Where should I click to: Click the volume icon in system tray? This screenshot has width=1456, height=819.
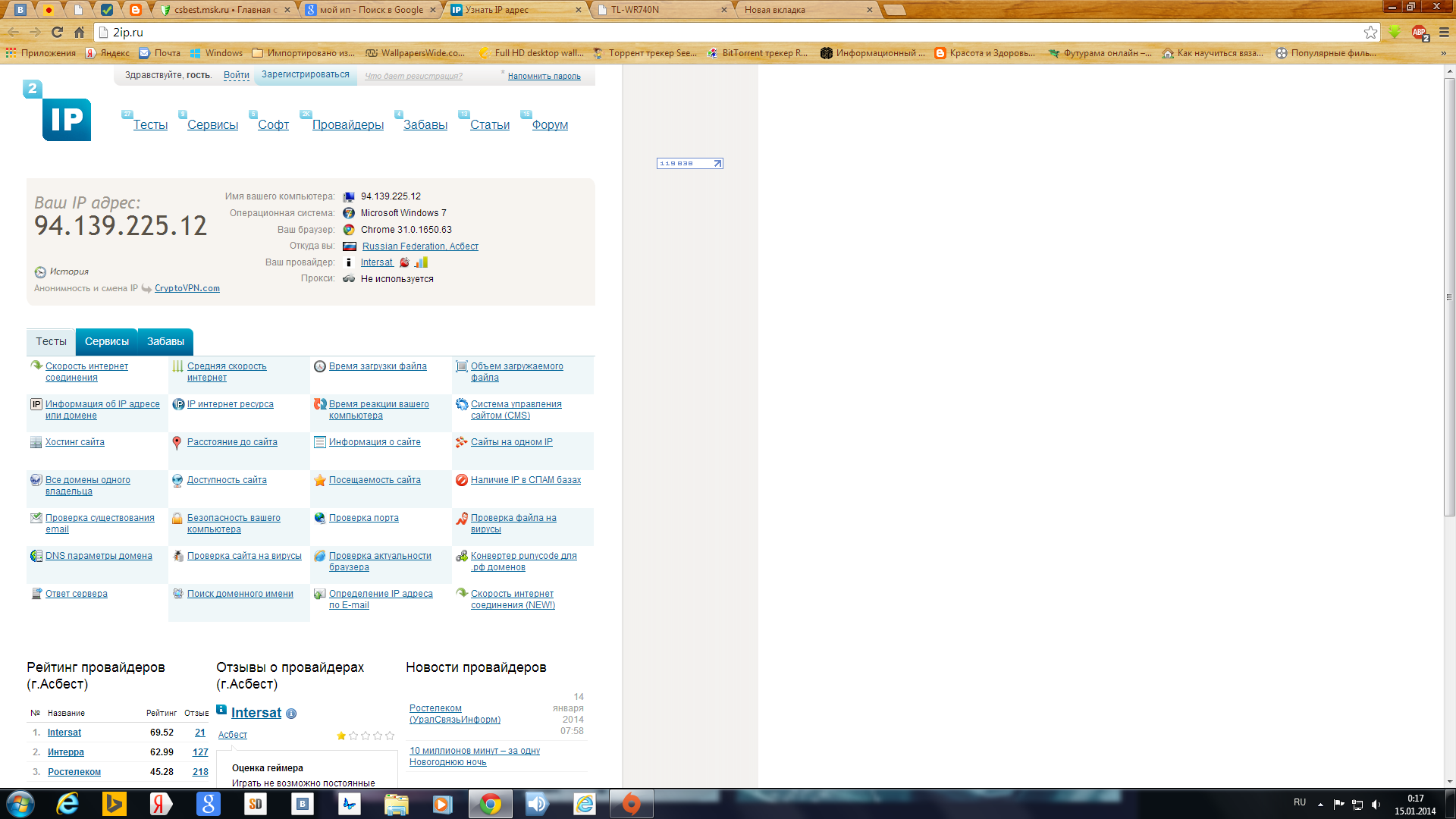(1376, 804)
